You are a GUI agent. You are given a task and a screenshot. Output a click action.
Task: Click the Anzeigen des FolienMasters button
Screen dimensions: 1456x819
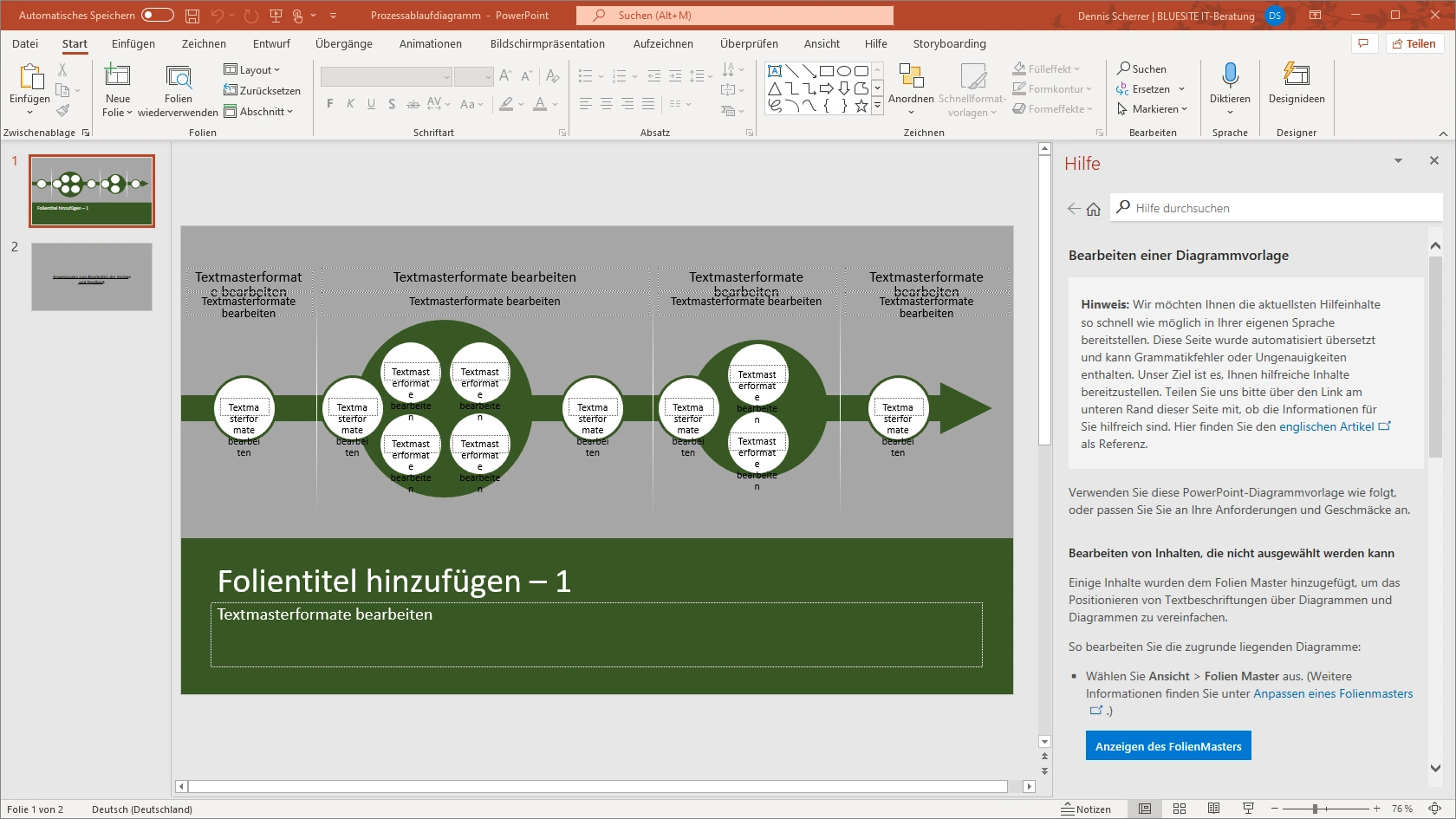1167,746
